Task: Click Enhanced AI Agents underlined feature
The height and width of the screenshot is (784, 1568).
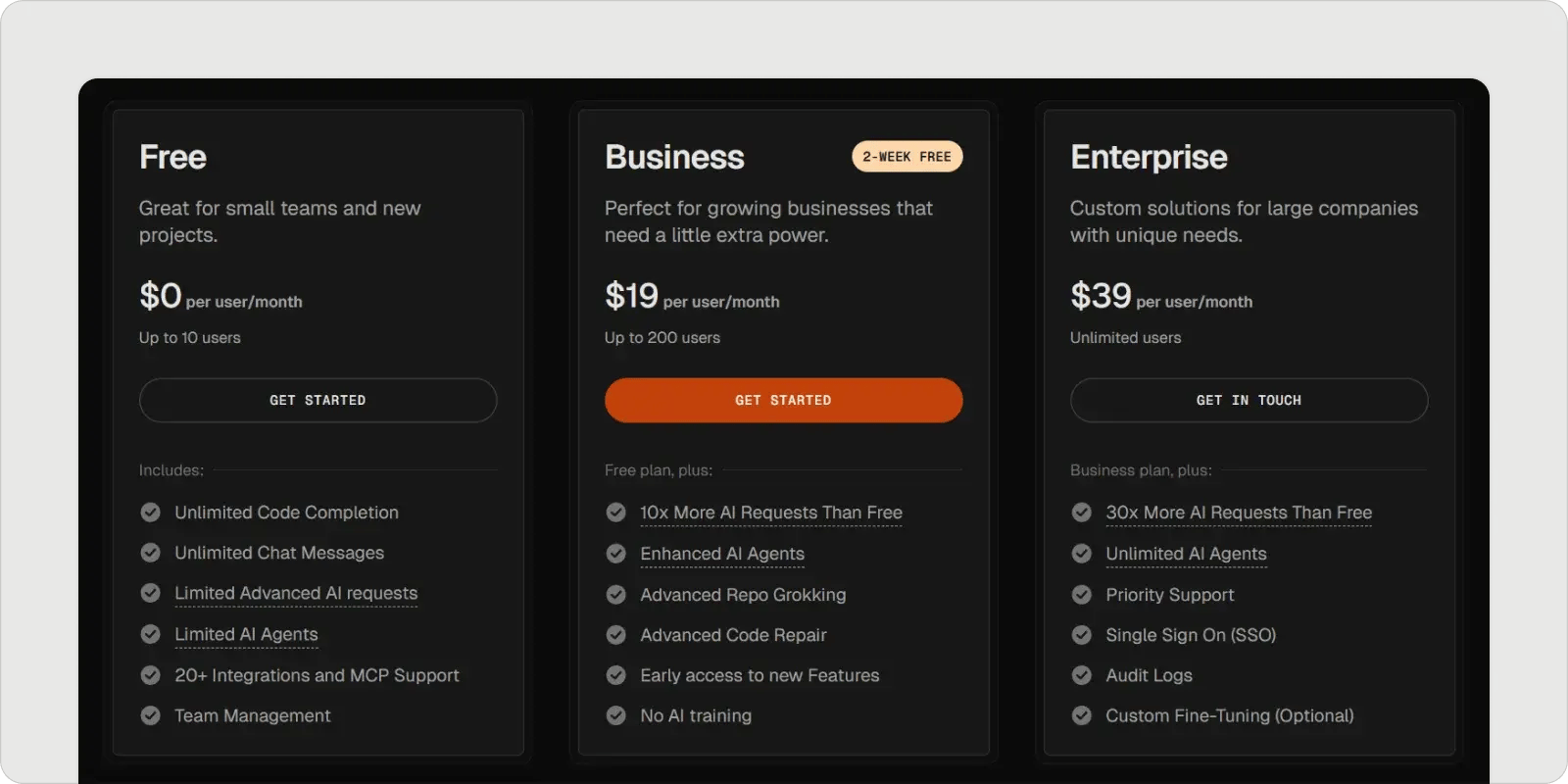Action: pyautogui.click(x=721, y=554)
